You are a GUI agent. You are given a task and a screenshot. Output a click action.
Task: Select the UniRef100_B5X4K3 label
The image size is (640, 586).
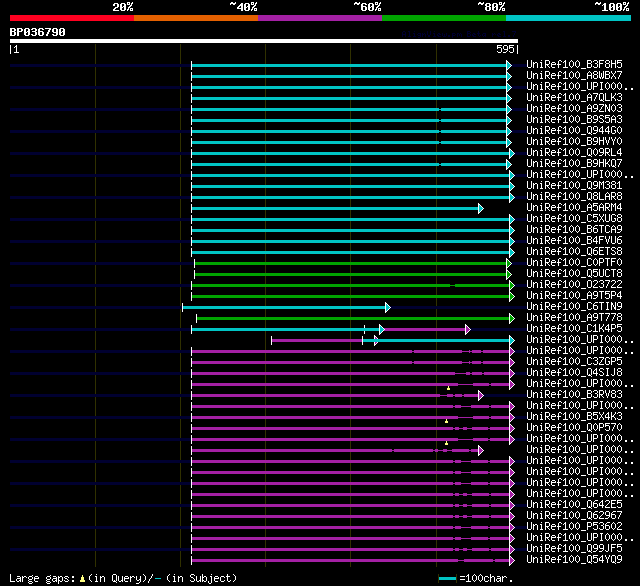point(574,417)
